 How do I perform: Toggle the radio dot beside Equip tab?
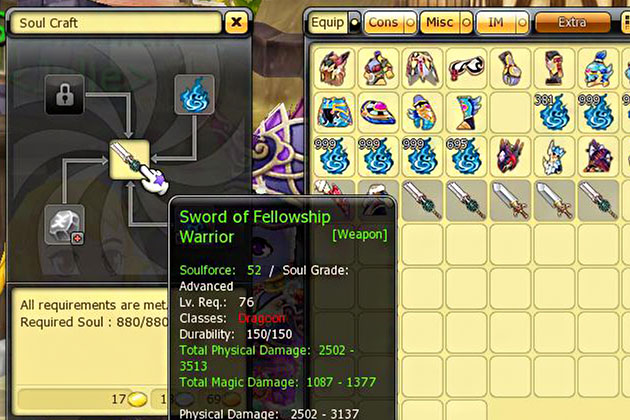(354, 23)
